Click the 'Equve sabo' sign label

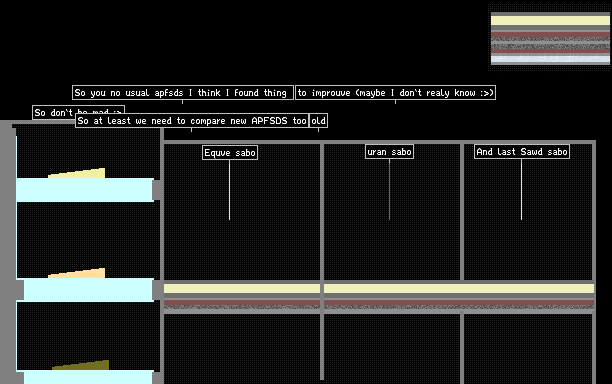(x=230, y=153)
